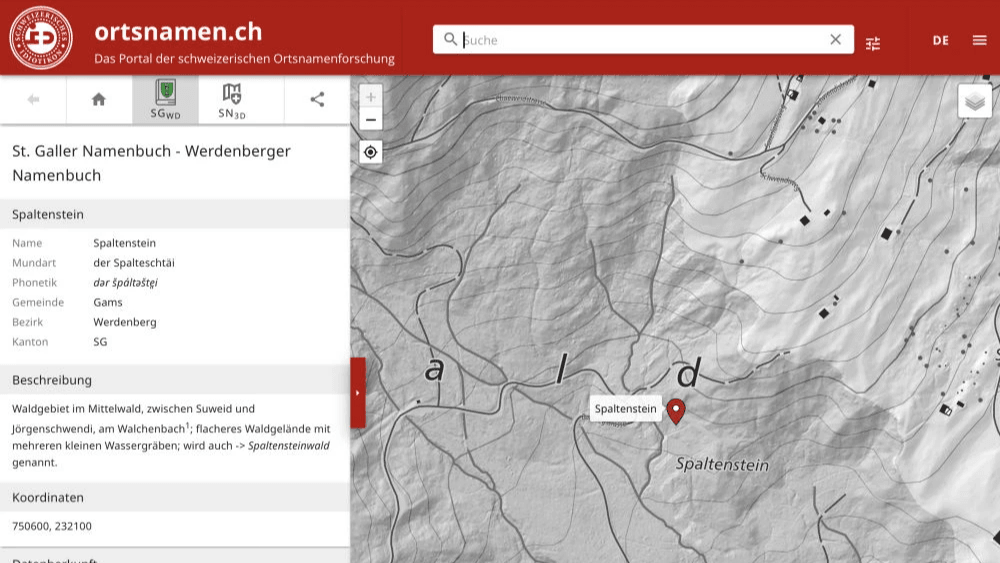Zoom out the map with minus button
Image resolution: width=1000 pixels, height=563 pixels.
[371, 120]
